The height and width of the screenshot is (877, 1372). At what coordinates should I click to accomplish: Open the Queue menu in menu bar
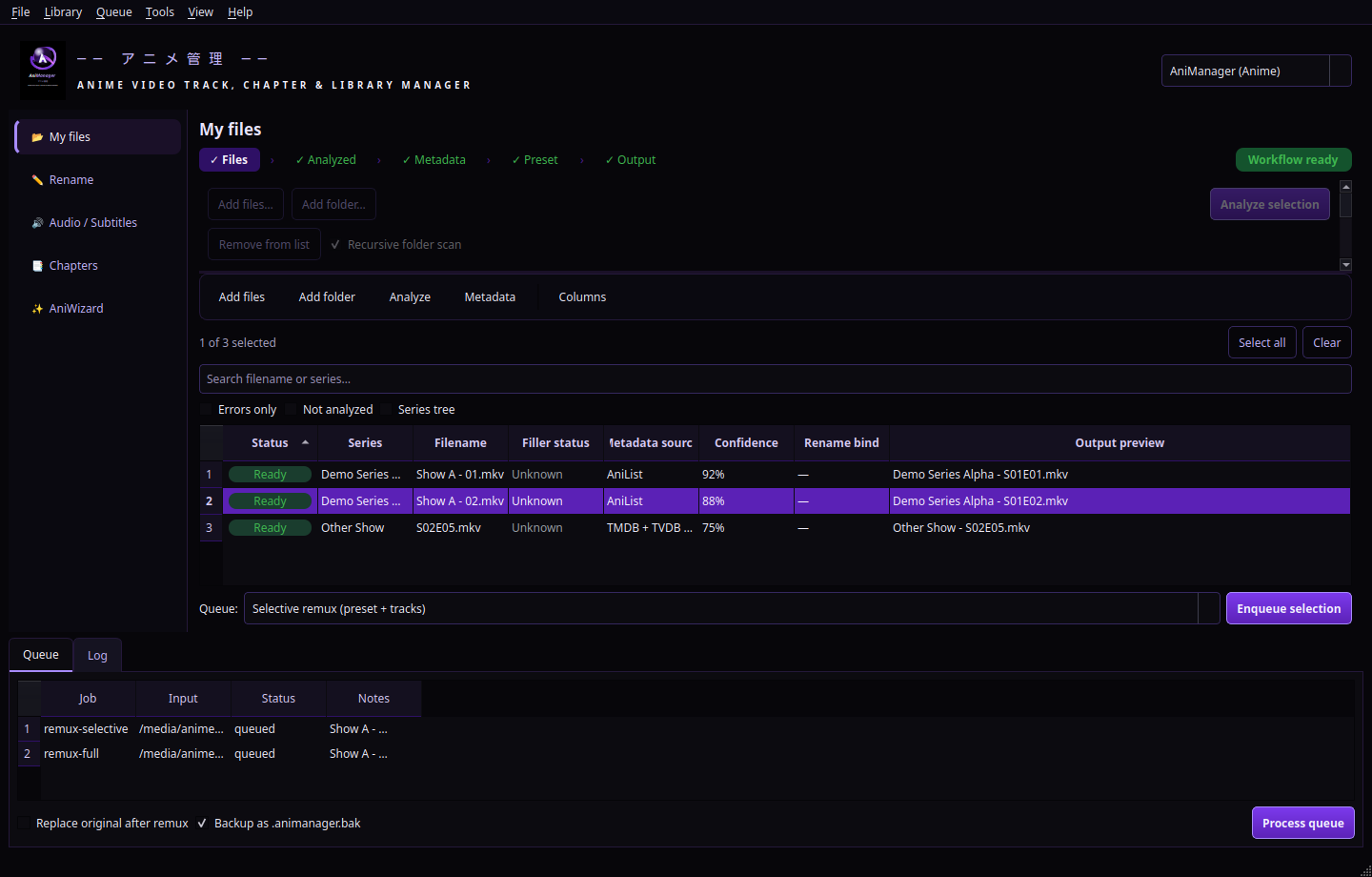[114, 12]
